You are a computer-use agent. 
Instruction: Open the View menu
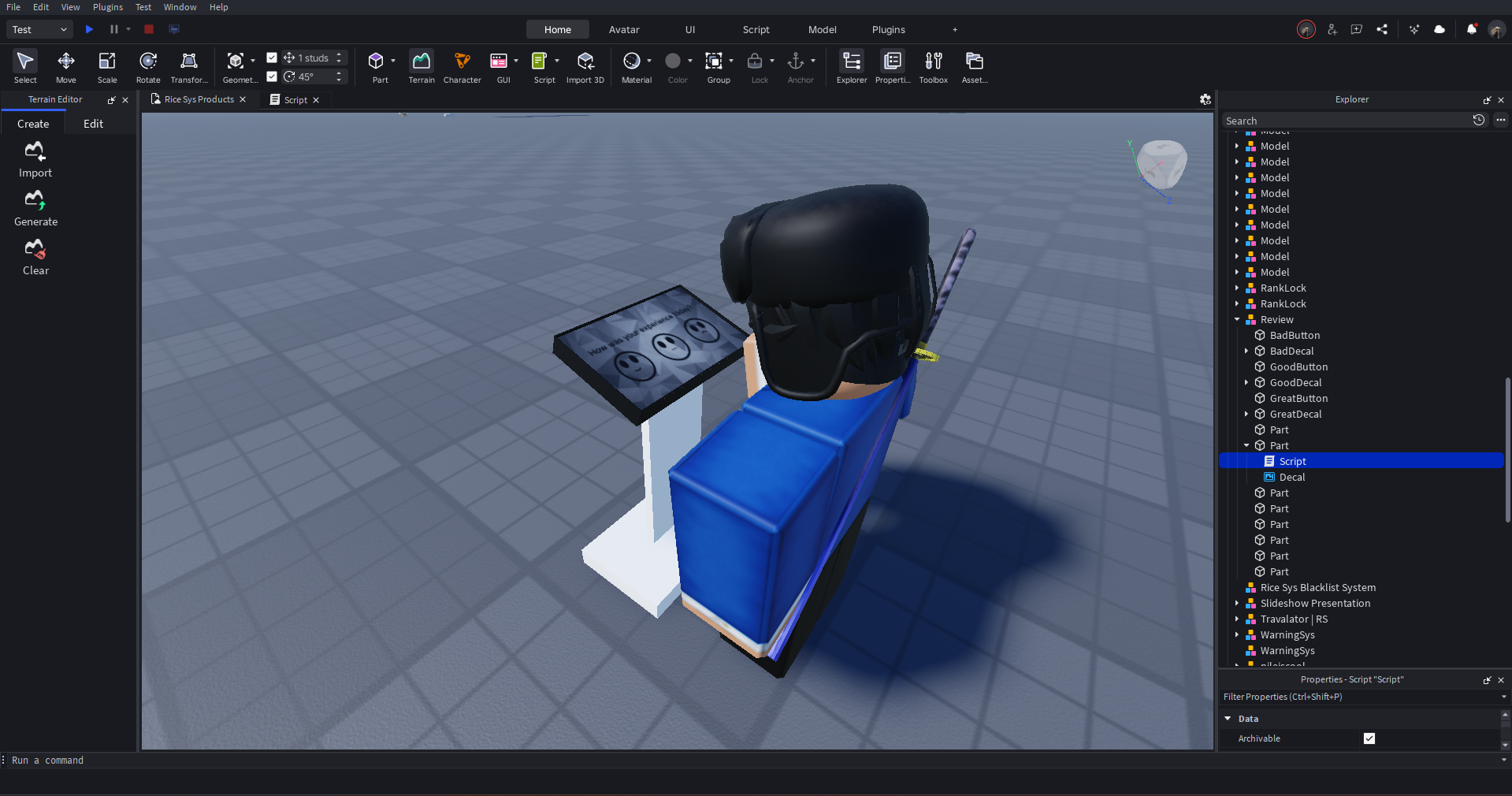click(x=70, y=7)
